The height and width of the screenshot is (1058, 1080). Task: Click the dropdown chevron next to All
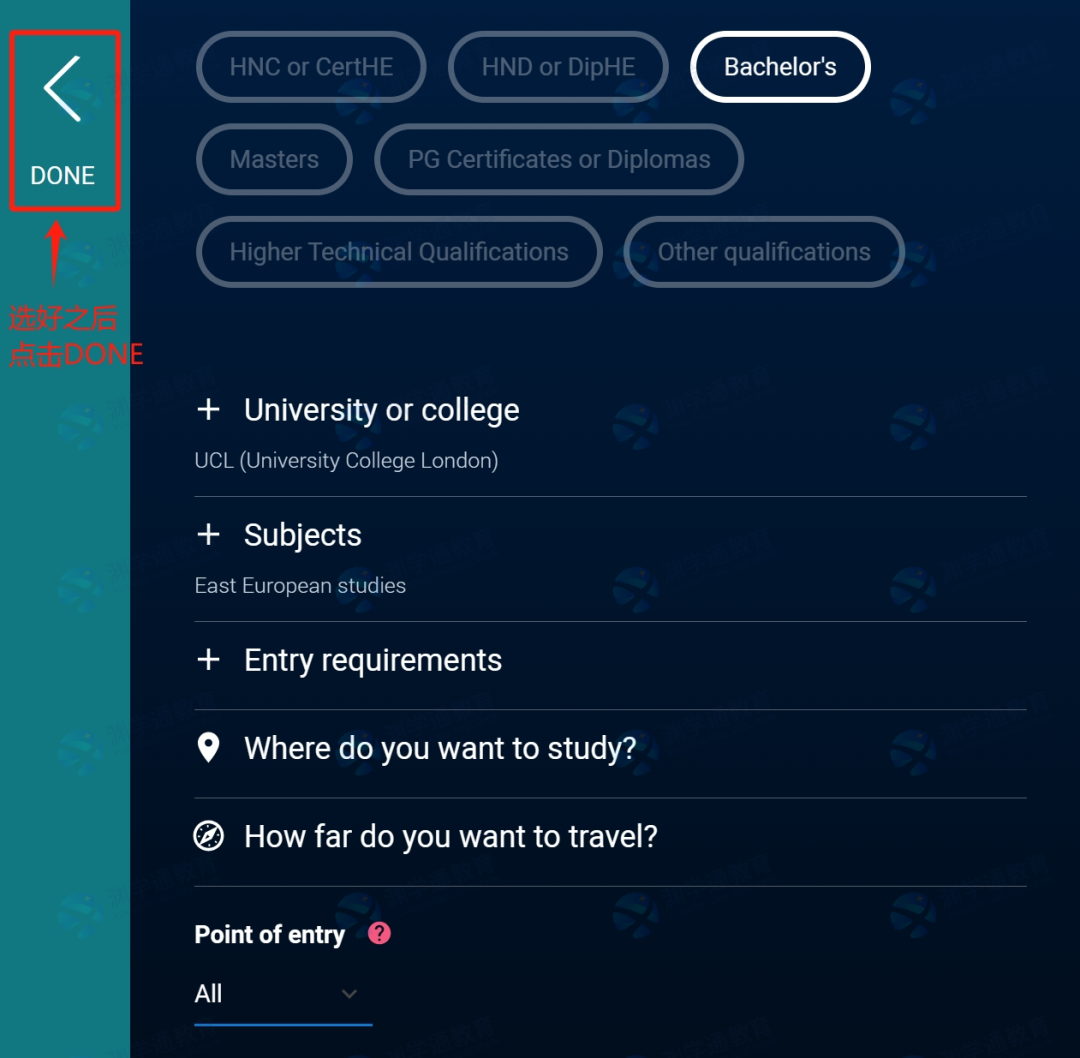[x=350, y=994]
